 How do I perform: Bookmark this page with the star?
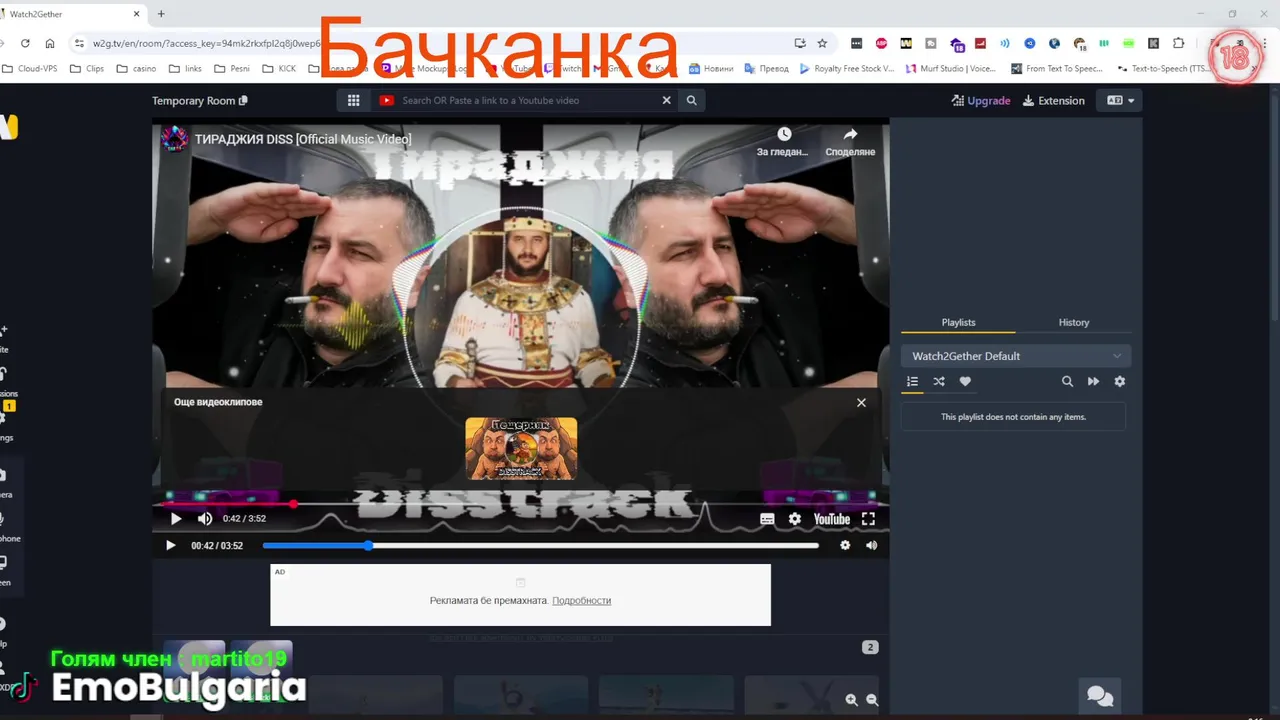click(x=822, y=43)
